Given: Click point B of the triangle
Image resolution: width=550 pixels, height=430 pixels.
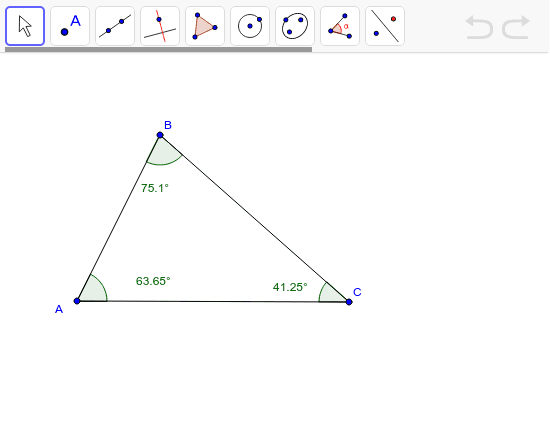Looking at the screenshot, I should (x=160, y=135).
